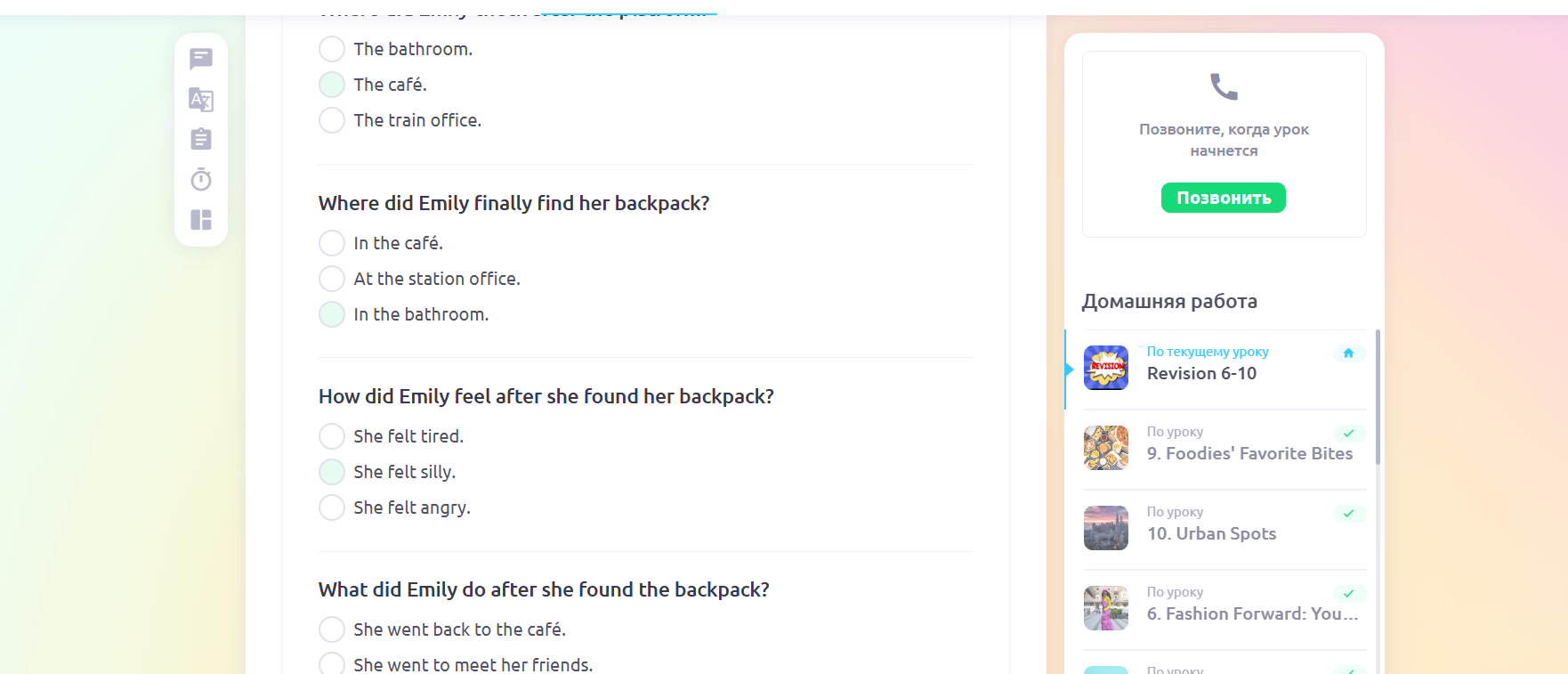The height and width of the screenshot is (674, 1568).
Task: Select "She went back to the café."
Action: coord(332,629)
